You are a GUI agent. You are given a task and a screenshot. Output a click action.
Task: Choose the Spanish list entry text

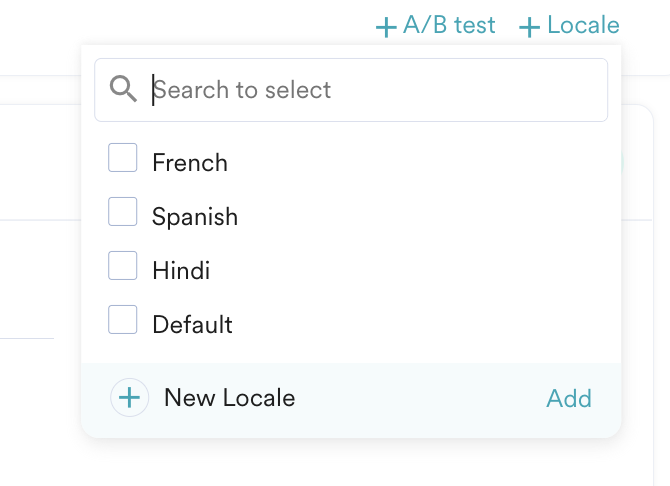(x=195, y=216)
